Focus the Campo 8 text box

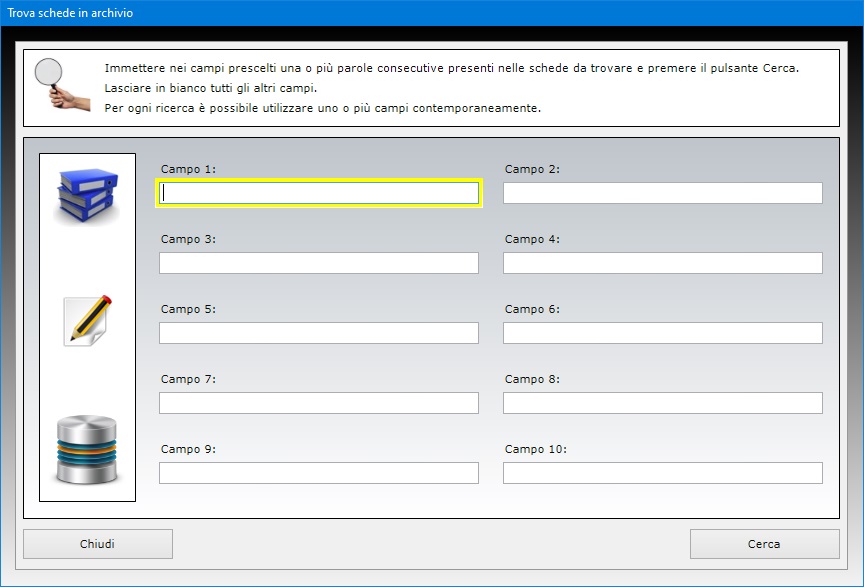663,403
